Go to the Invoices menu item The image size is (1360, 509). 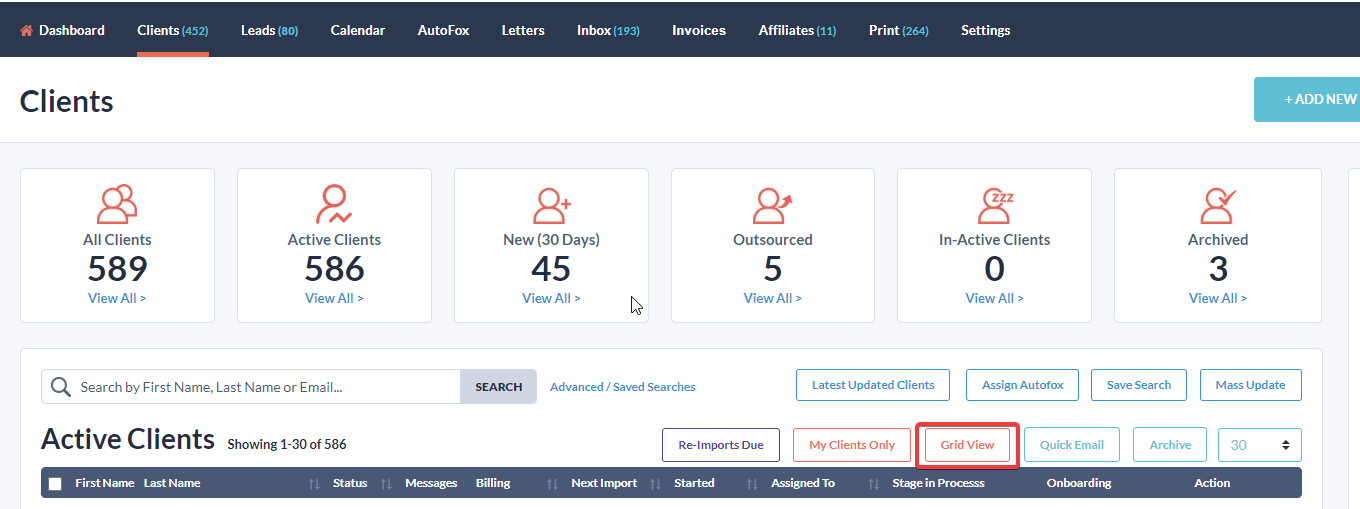pyautogui.click(x=698, y=31)
